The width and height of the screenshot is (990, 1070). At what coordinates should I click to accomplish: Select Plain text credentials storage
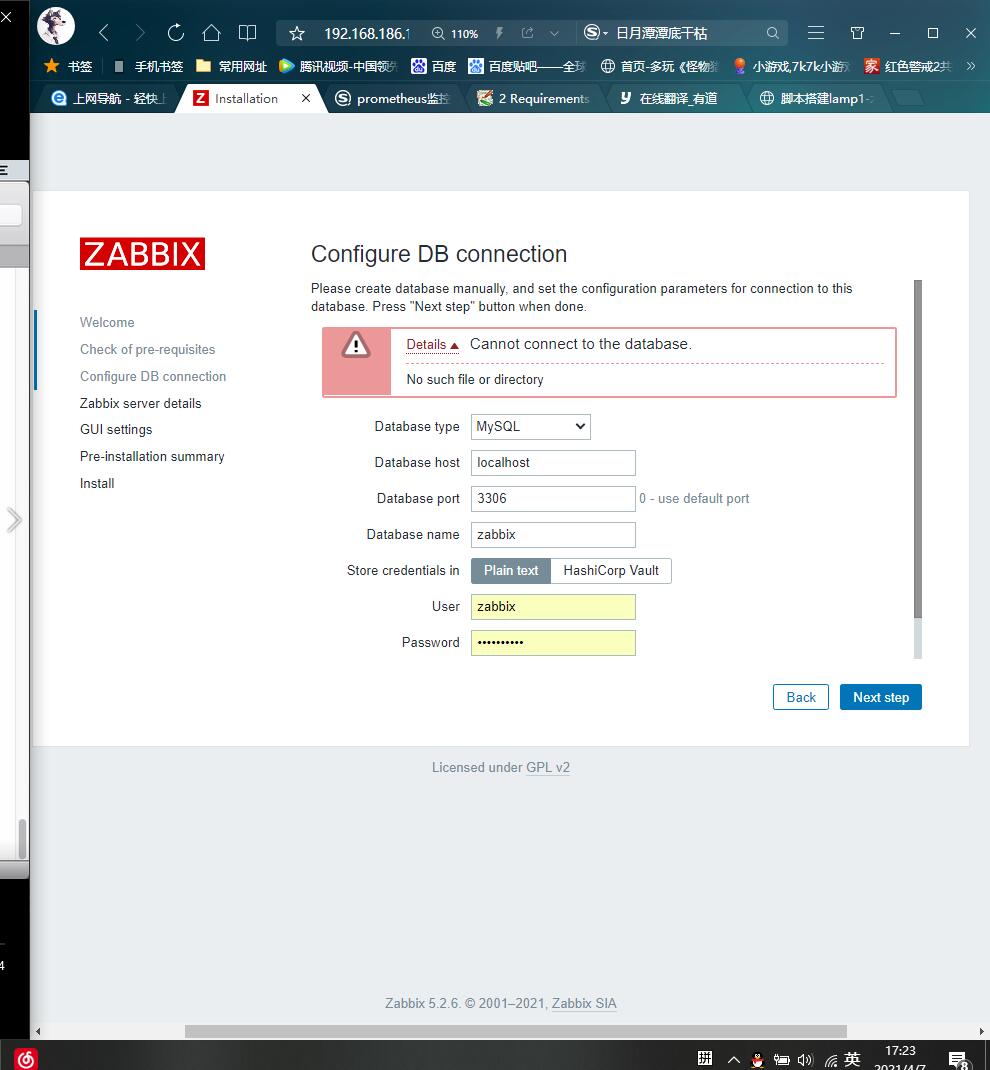[x=511, y=570]
